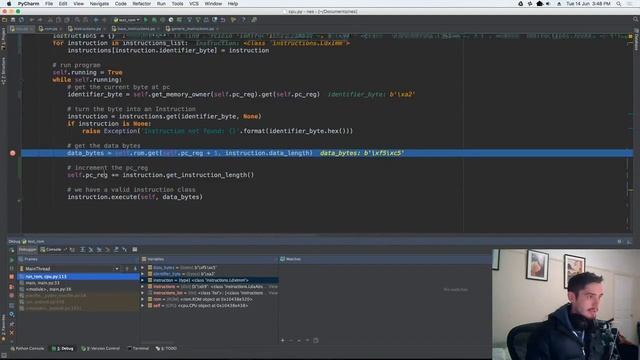
Task: Open the Terminal tool window
Action: point(139,349)
